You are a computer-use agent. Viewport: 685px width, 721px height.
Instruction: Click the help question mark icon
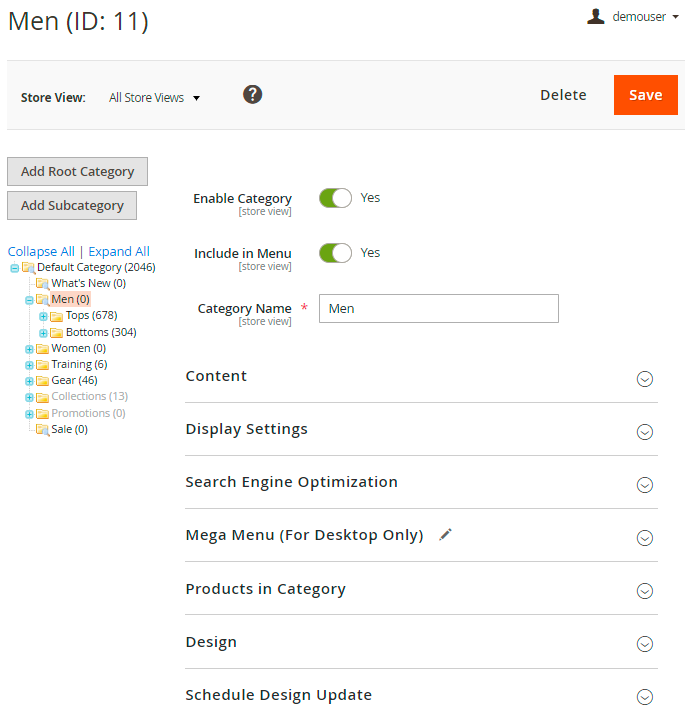pos(253,95)
